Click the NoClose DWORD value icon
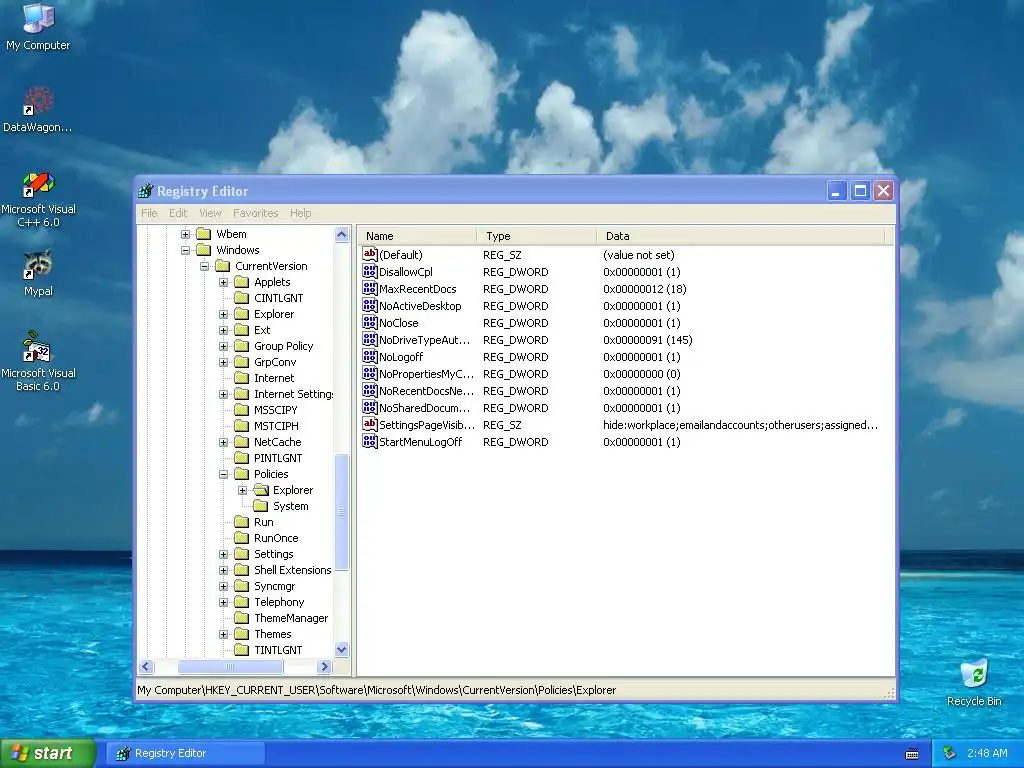Image resolution: width=1024 pixels, height=768 pixels. 370,323
